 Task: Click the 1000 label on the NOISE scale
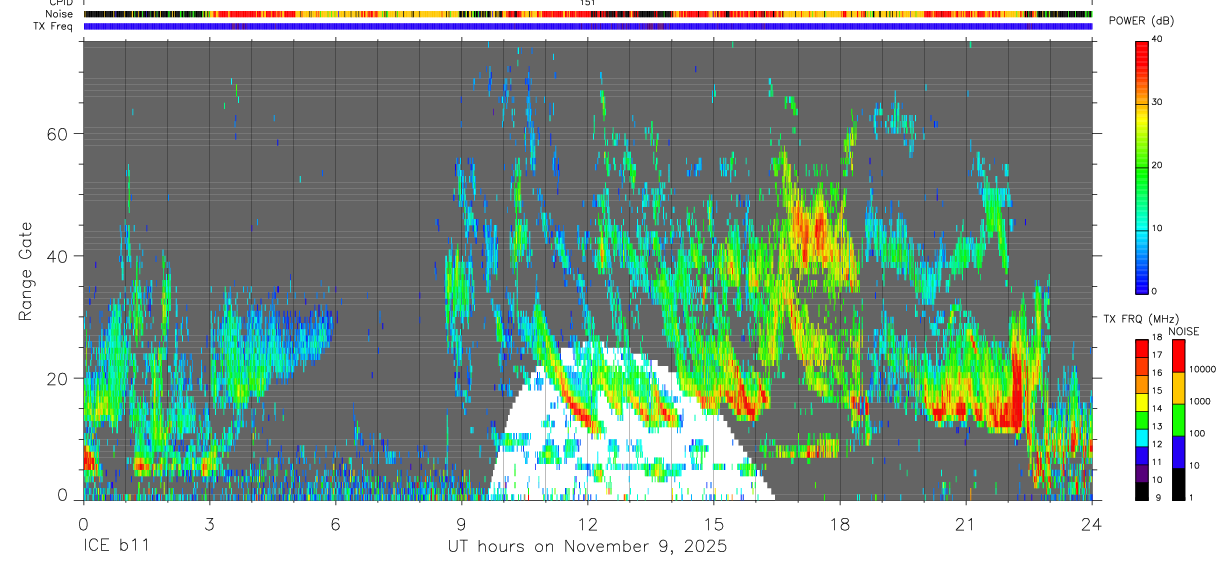1199,401
